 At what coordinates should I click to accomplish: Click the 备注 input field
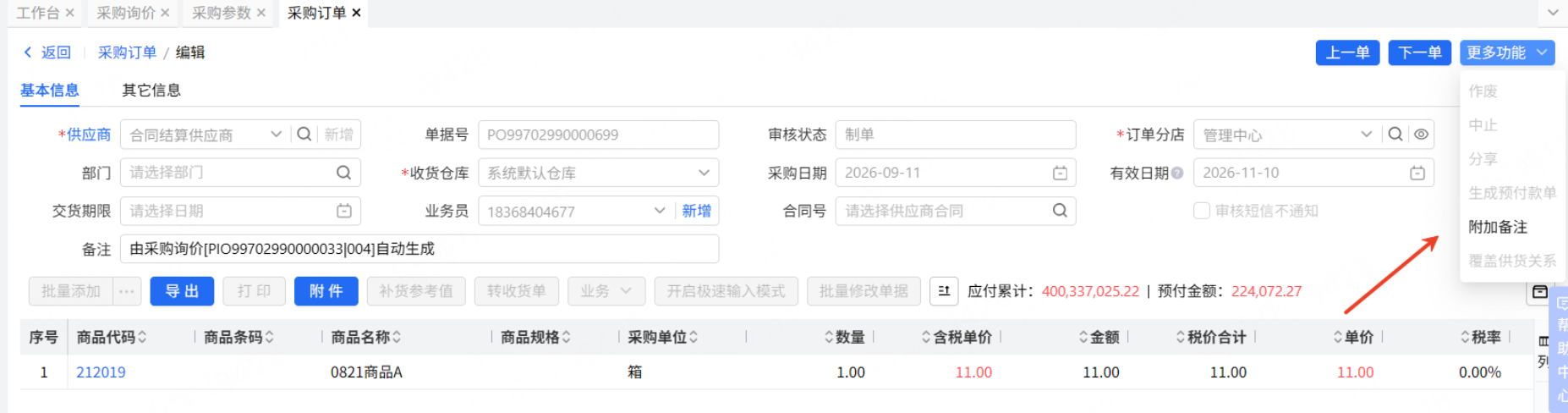[x=419, y=249]
